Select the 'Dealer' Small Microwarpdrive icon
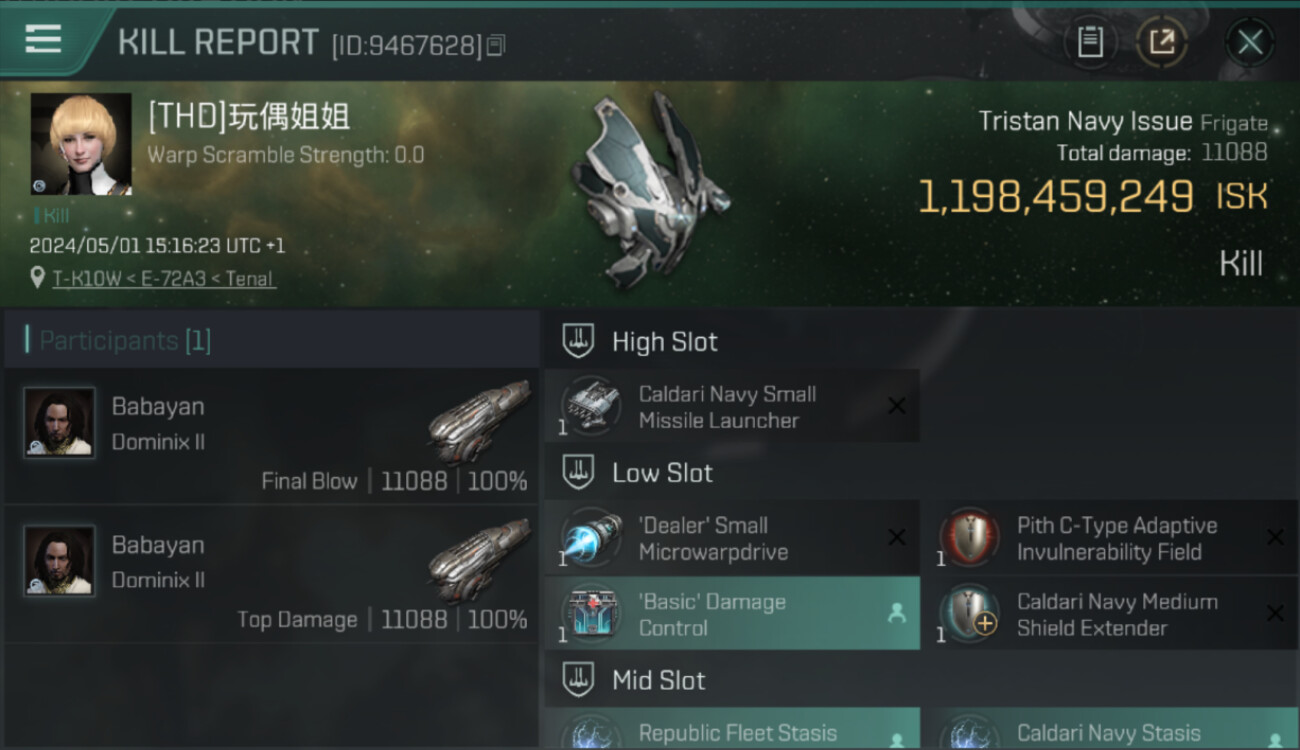This screenshot has height=750, width=1300. tap(591, 538)
